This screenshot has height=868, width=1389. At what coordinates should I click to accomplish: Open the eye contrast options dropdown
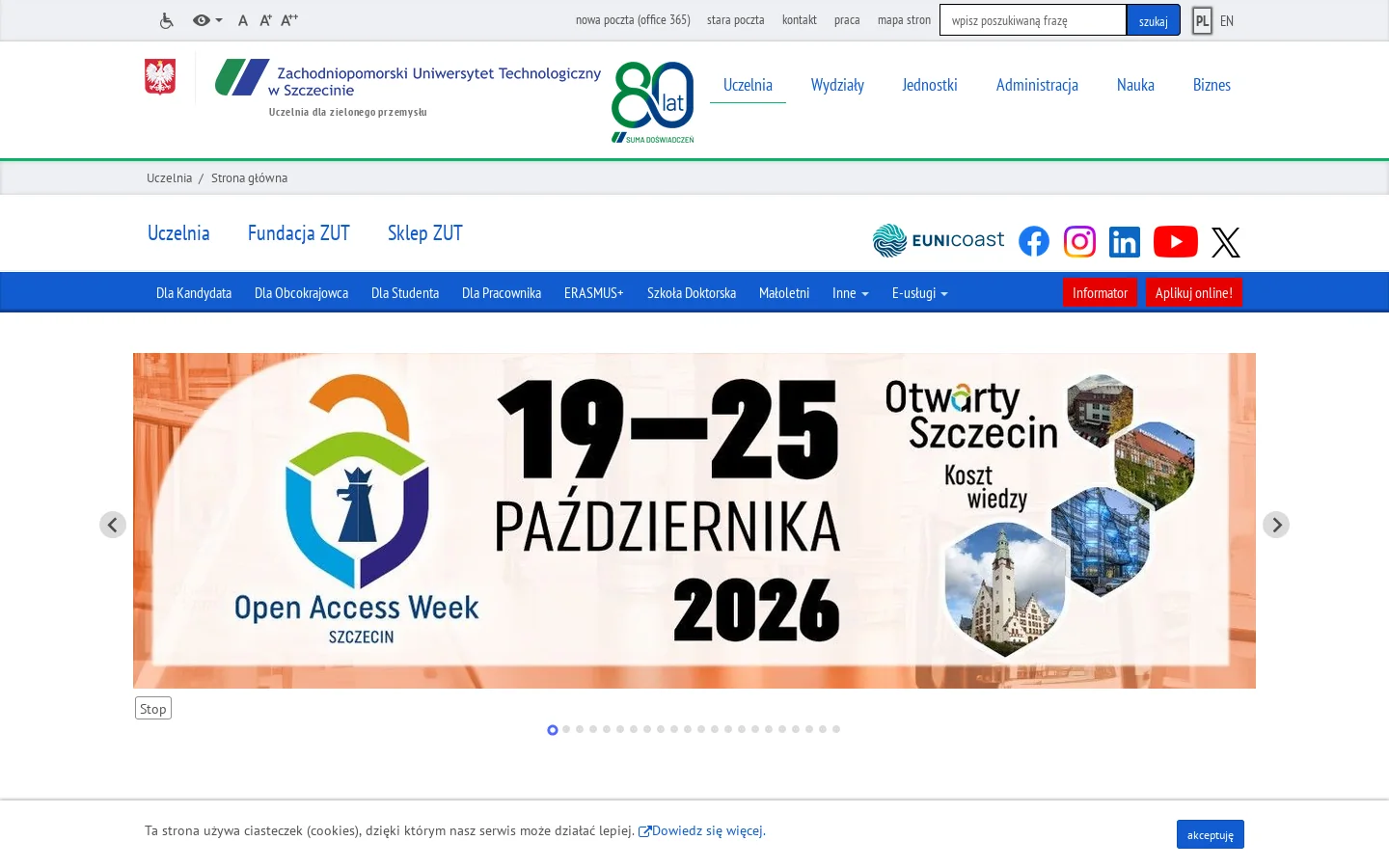tap(207, 20)
